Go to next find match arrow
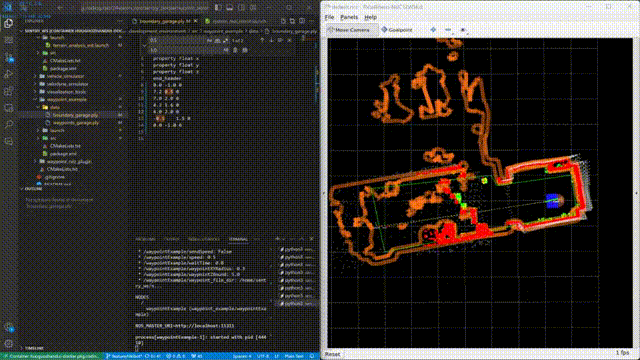 coord(271,40)
